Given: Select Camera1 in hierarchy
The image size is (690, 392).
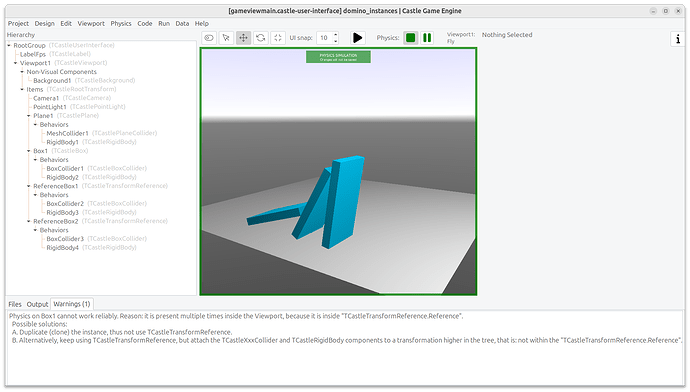Looking at the screenshot, I should [46, 98].
